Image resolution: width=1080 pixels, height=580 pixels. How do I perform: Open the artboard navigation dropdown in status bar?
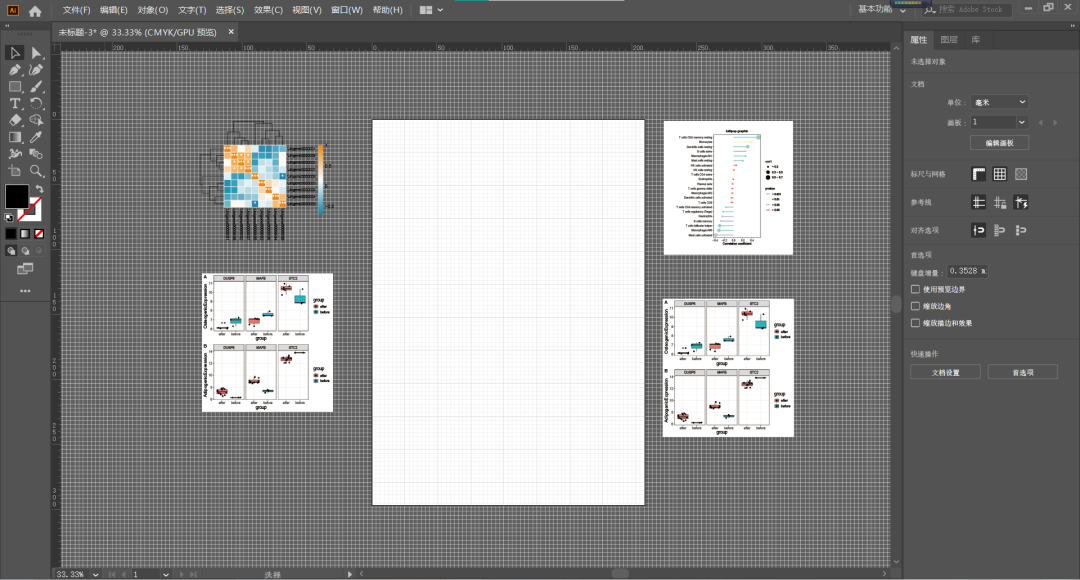click(165, 574)
